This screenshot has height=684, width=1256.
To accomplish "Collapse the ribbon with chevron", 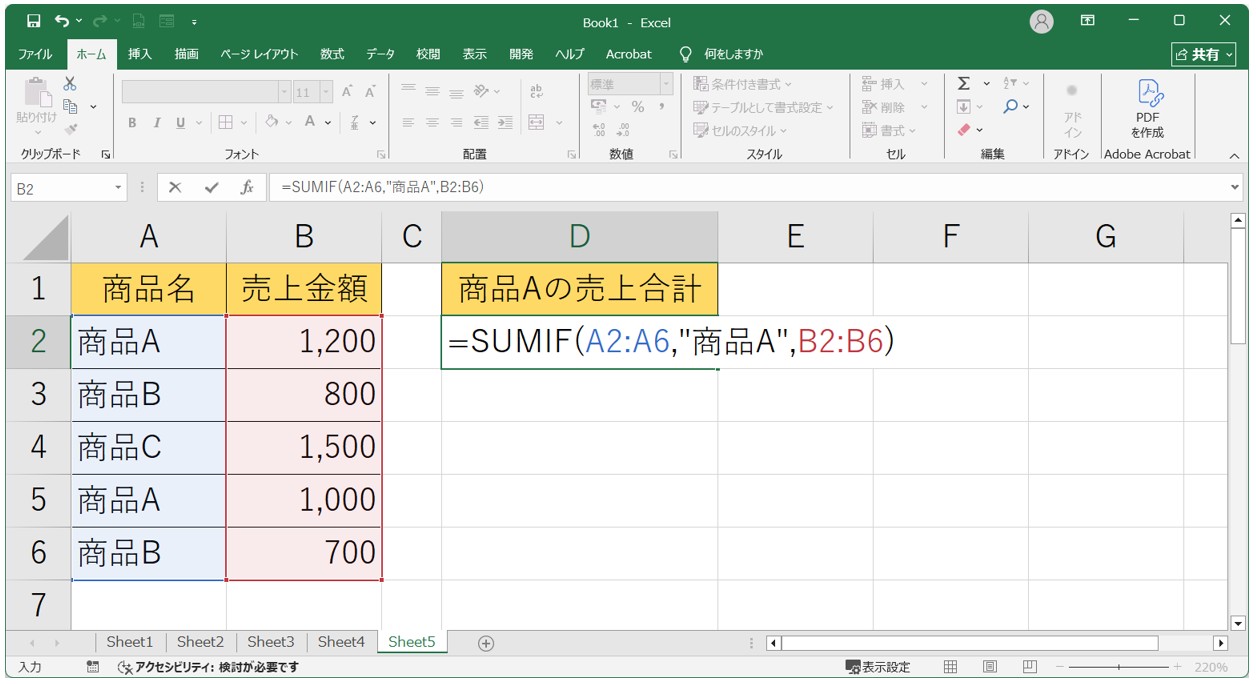I will pyautogui.click(x=1233, y=155).
